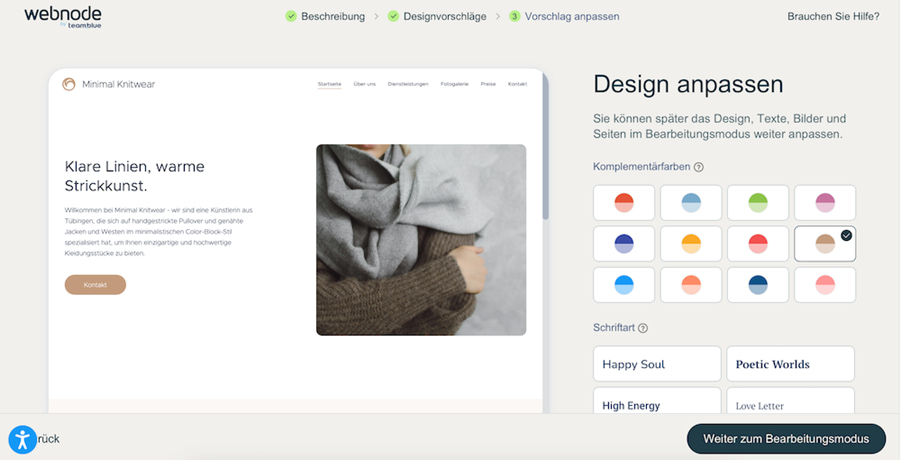Click the Minimal Knitwear site title text

pyautogui.click(x=118, y=84)
